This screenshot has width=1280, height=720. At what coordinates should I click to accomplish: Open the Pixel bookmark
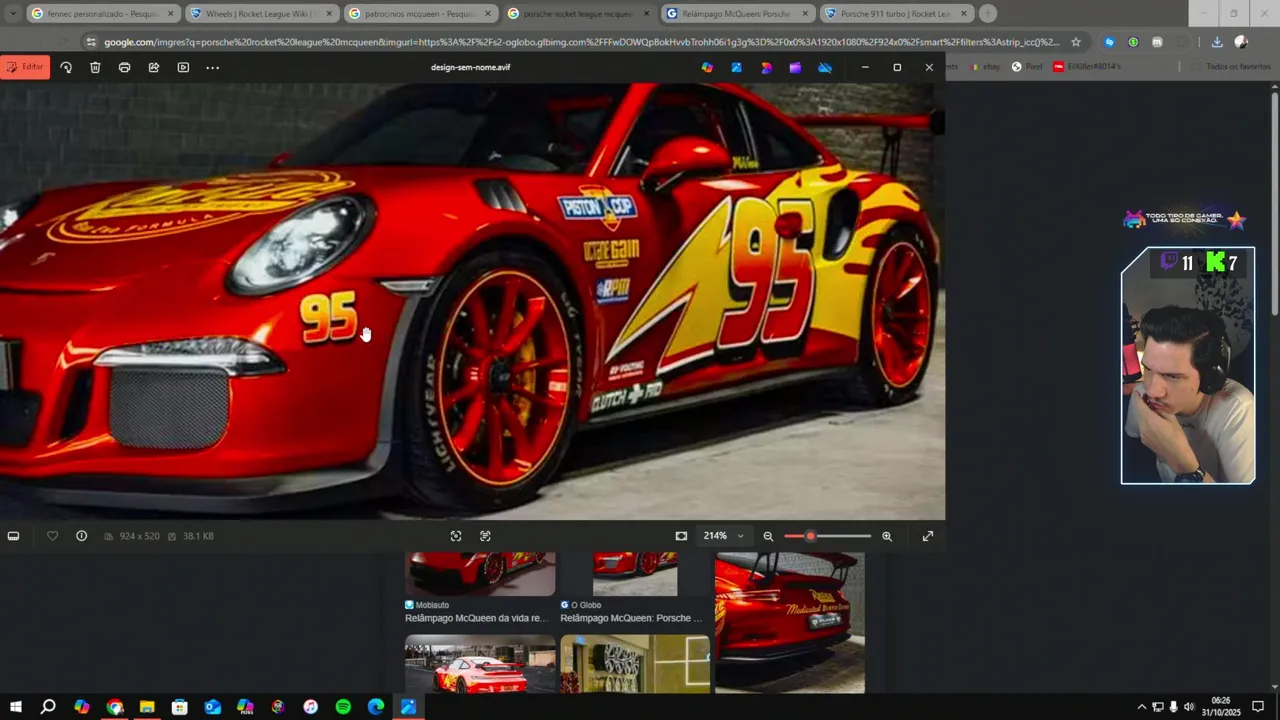coord(1027,66)
